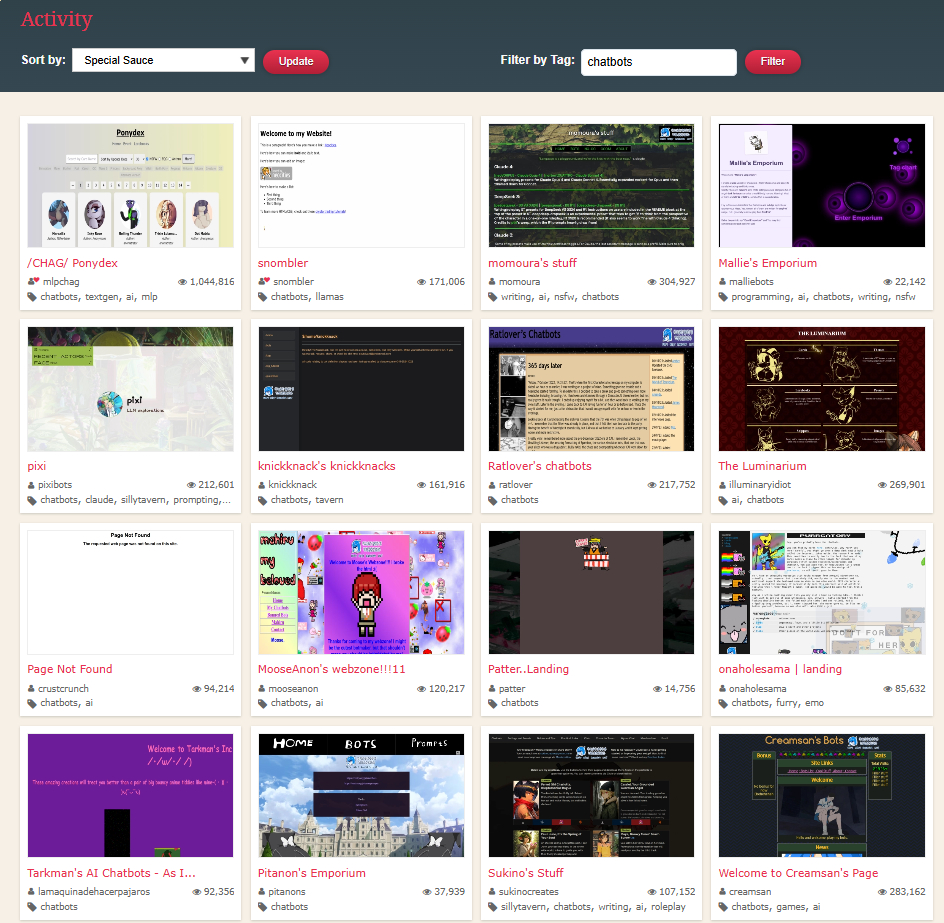Click the user icon next to onaholesama
944x923 pixels.
(x=722, y=688)
